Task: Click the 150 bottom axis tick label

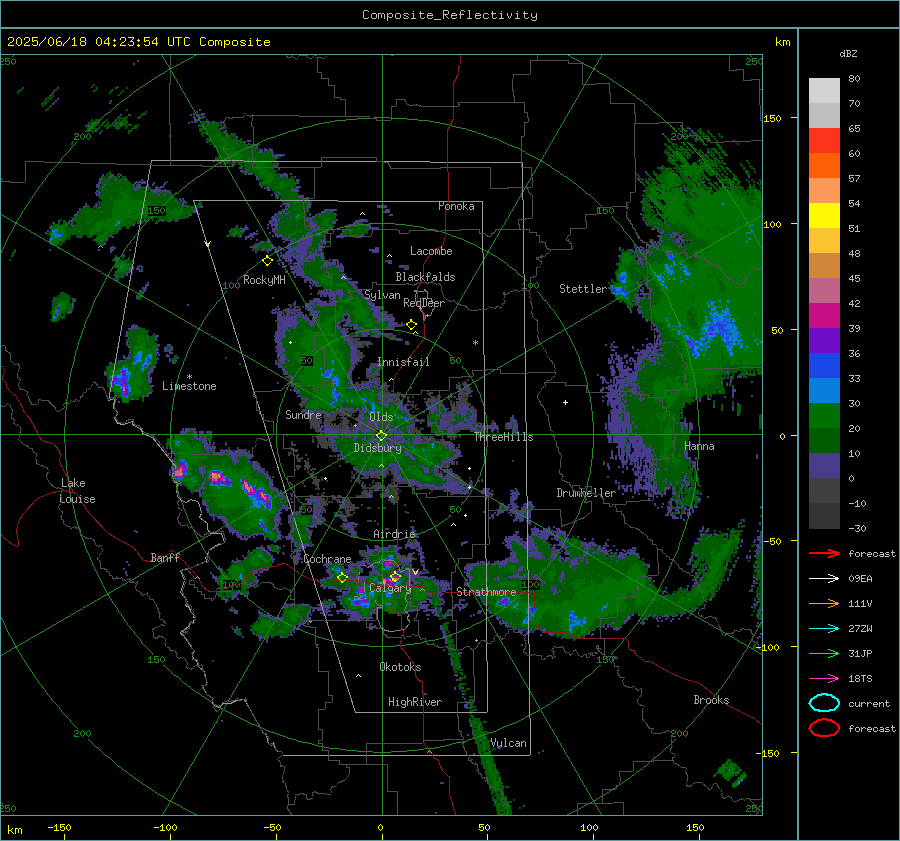Action: (695, 828)
